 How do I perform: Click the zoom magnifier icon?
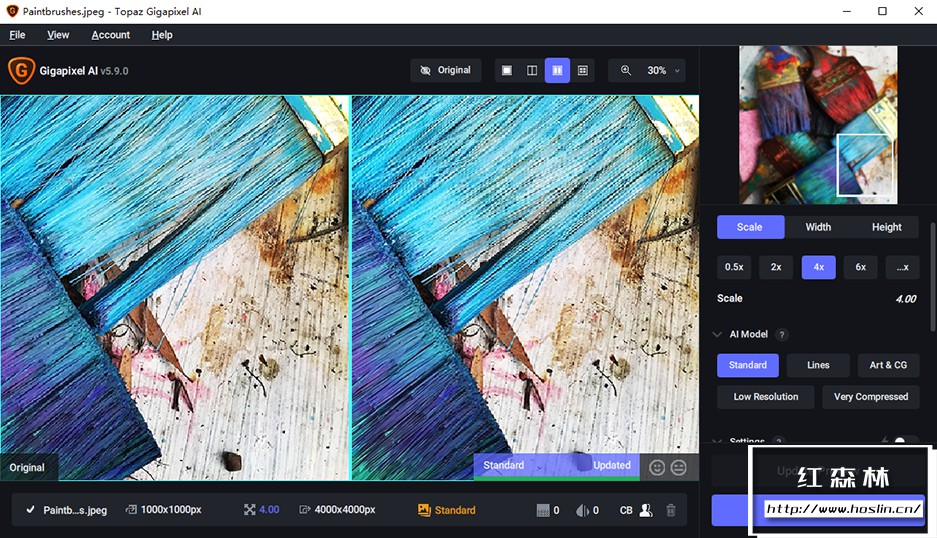click(x=626, y=71)
